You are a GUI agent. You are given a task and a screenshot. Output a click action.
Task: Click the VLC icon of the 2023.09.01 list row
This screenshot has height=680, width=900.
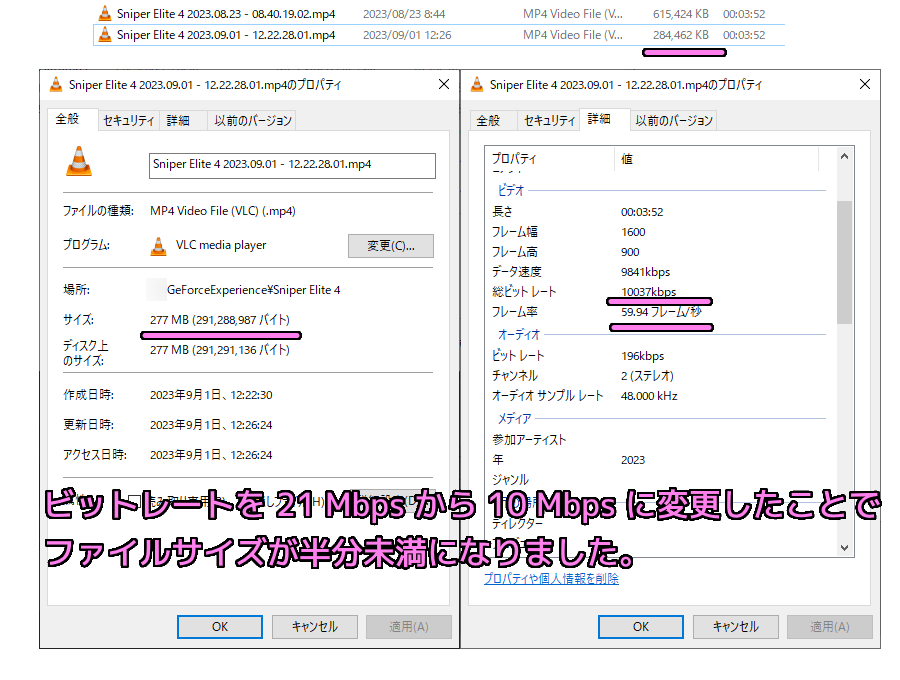(104, 34)
